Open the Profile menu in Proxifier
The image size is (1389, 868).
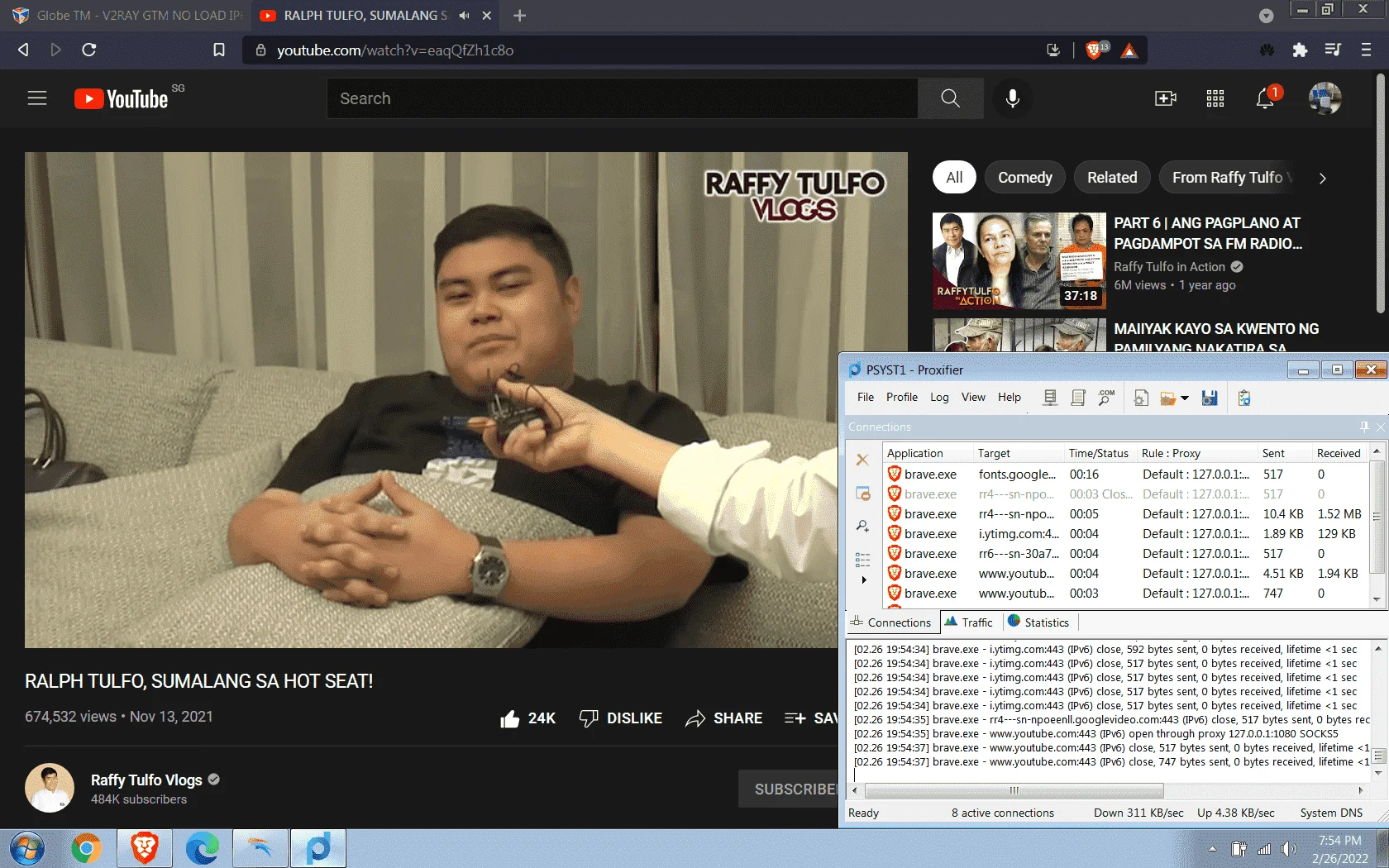902,397
